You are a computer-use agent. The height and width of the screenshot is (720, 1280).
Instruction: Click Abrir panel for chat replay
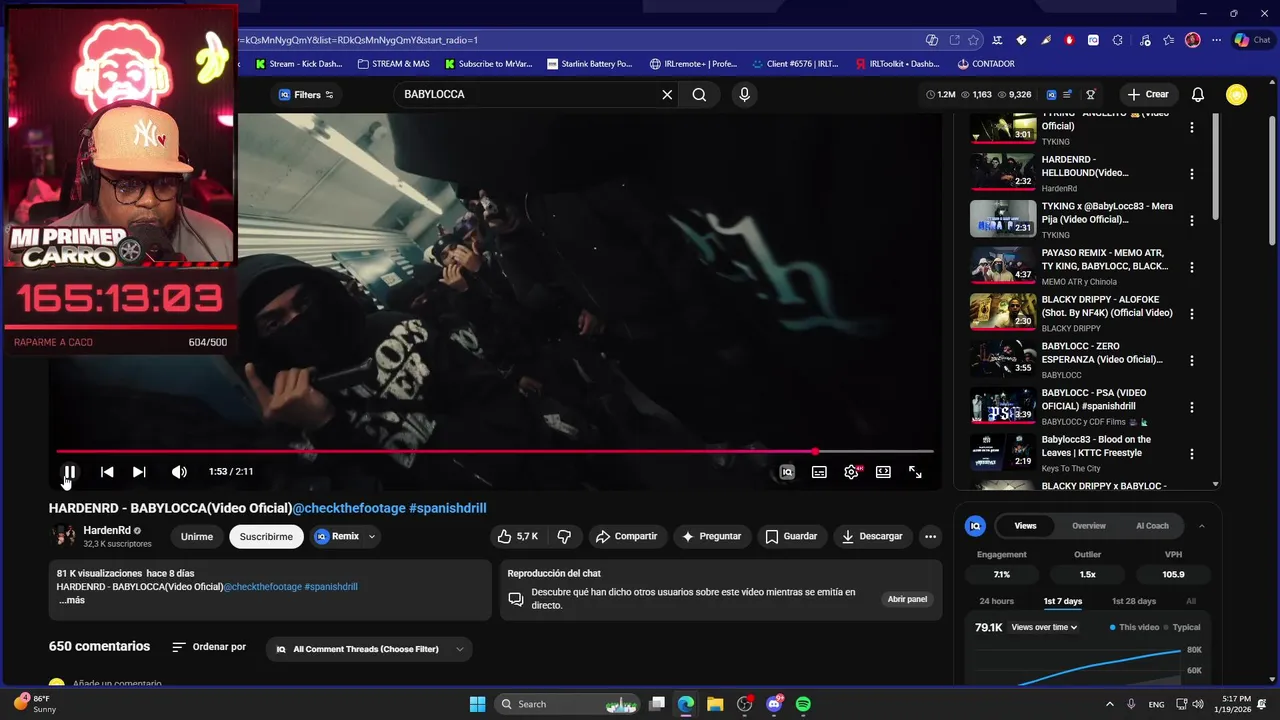[907, 599]
